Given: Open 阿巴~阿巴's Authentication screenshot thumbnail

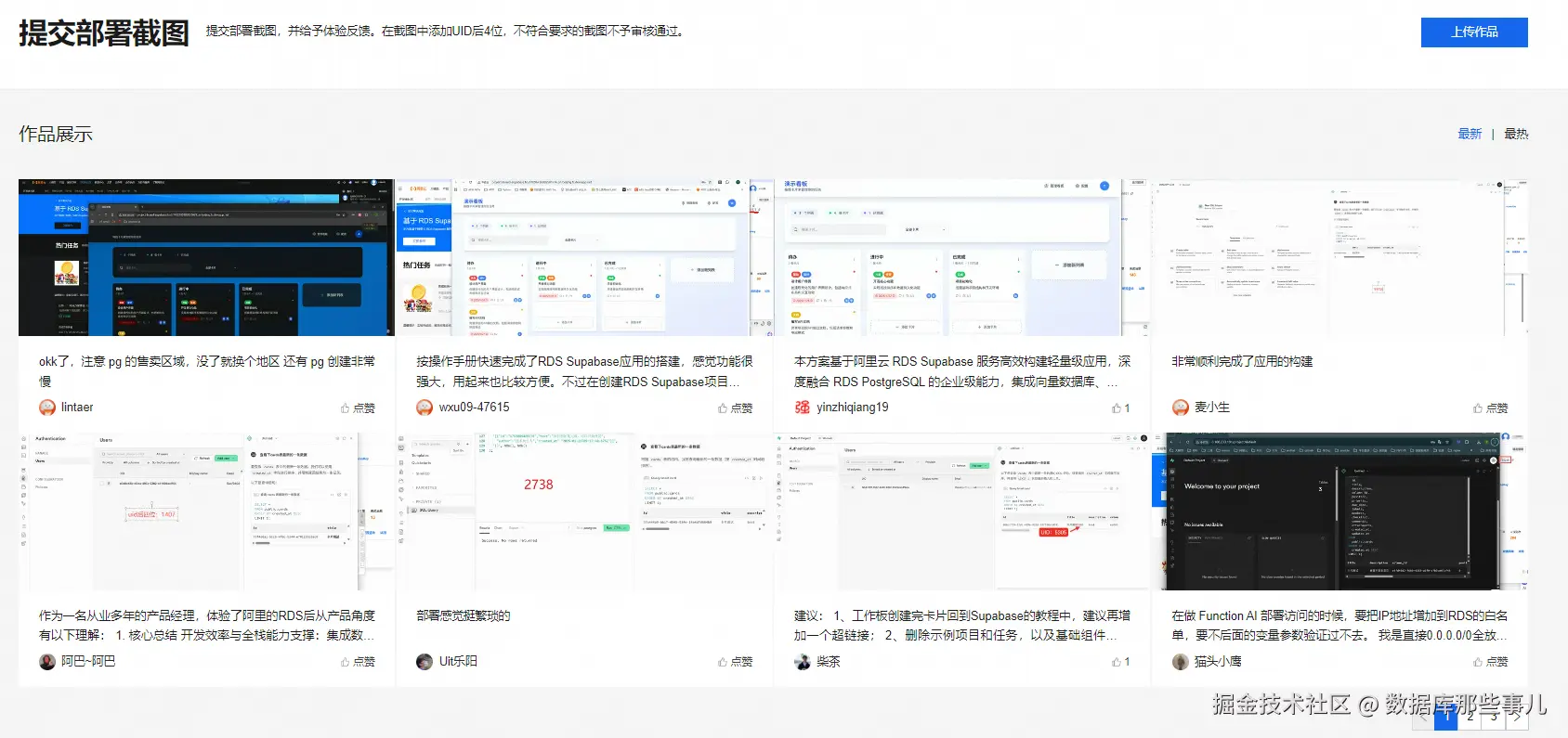Looking at the screenshot, I should [x=206, y=511].
